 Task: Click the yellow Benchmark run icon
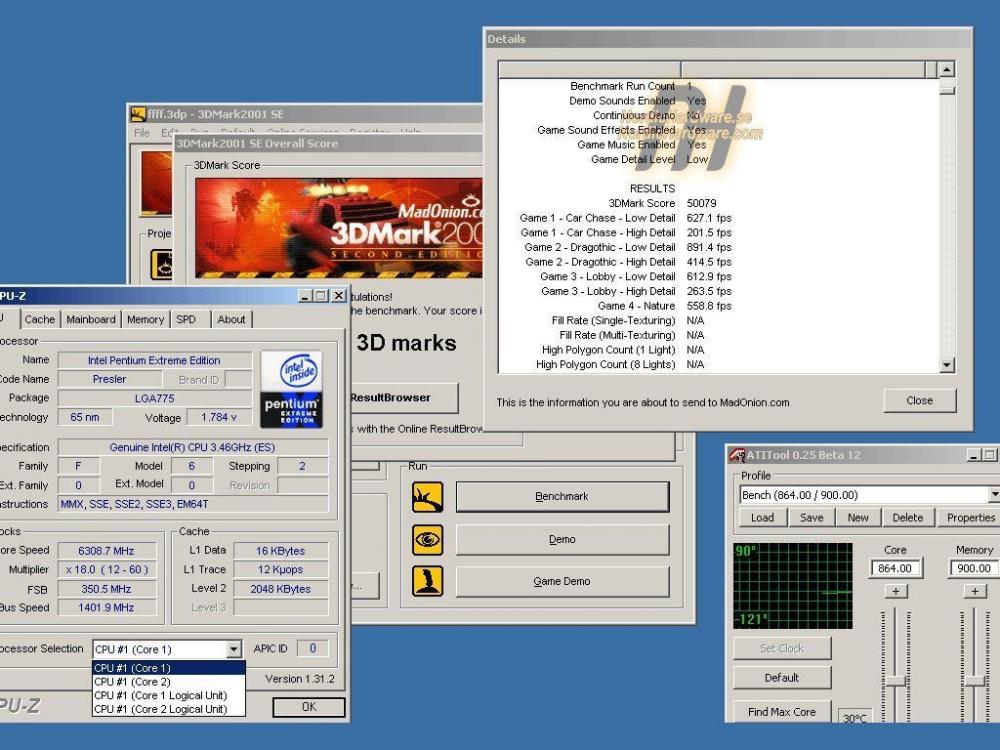(x=427, y=497)
